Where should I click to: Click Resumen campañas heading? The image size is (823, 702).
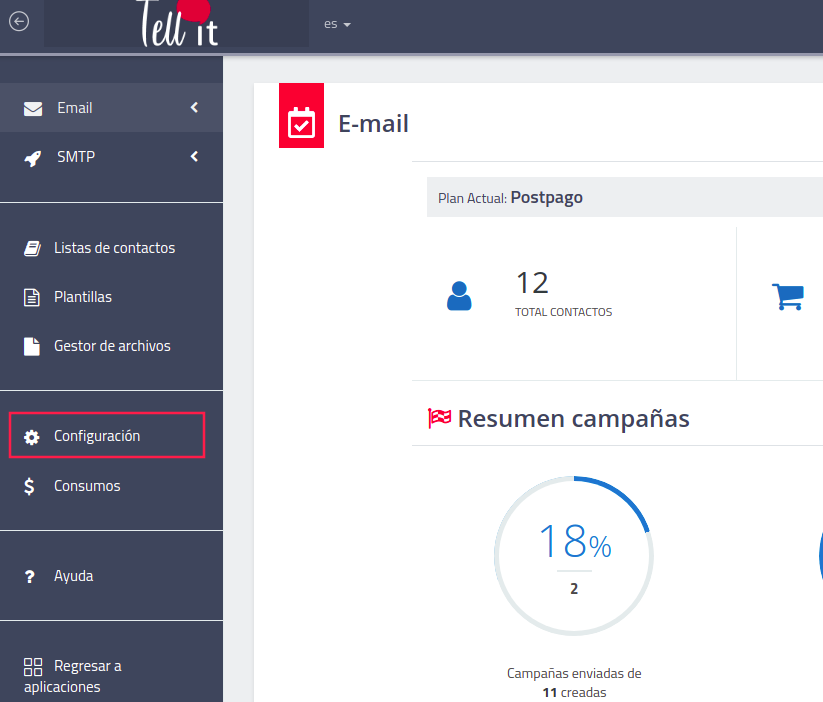pyautogui.click(x=574, y=418)
